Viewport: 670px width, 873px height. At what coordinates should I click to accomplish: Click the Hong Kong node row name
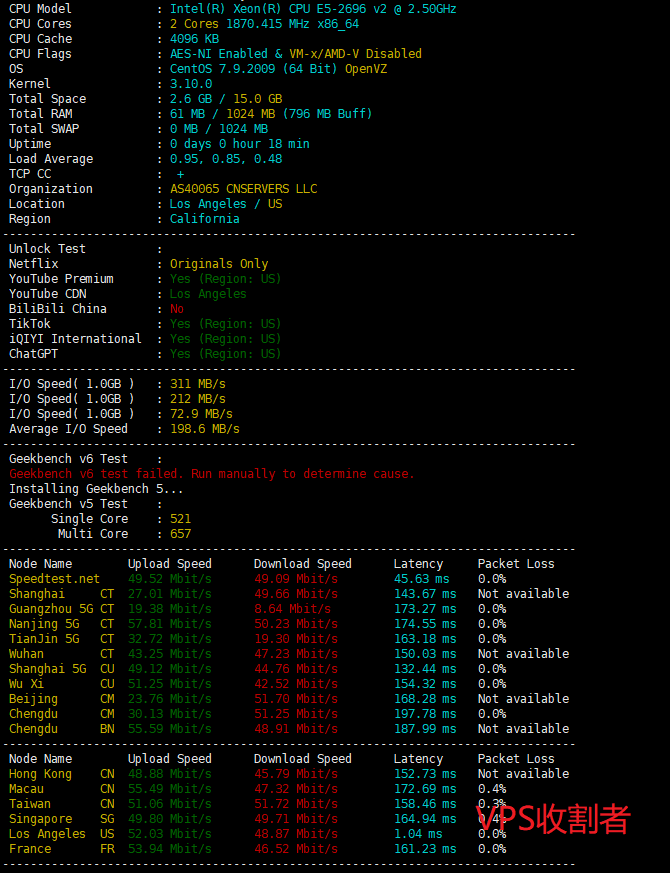(x=40, y=774)
